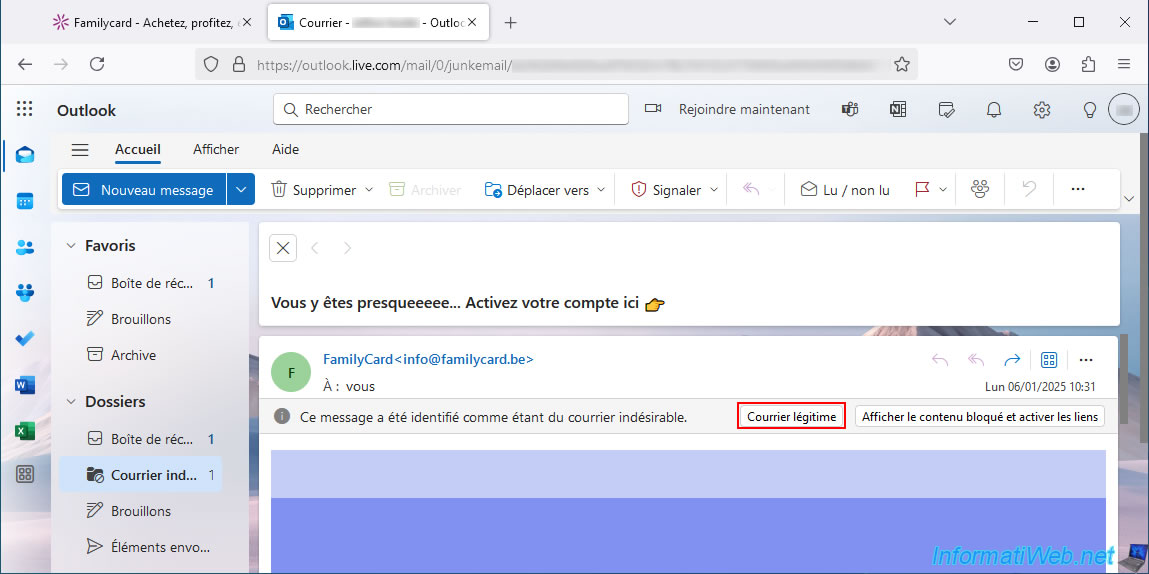Click the forward arrow on the message
Image resolution: width=1149 pixels, height=574 pixels.
[x=1012, y=360]
